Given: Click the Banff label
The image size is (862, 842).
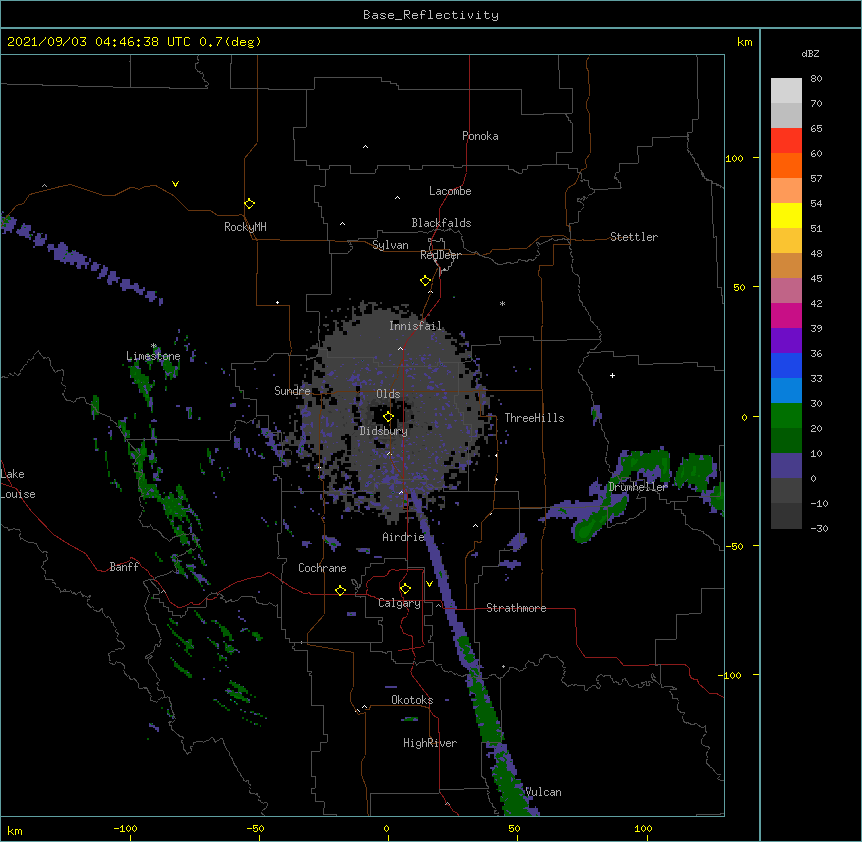Looking at the screenshot, I should [x=124, y=567].
